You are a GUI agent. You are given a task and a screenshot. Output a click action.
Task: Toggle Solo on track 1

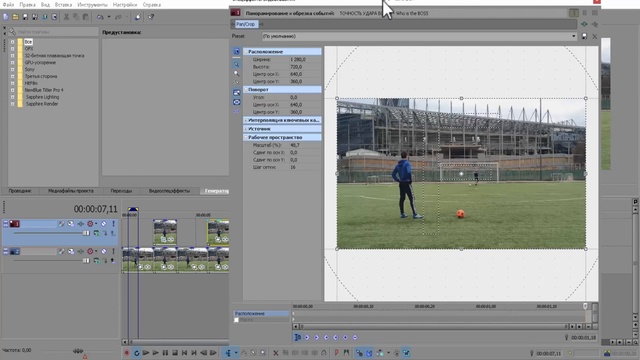113,224
